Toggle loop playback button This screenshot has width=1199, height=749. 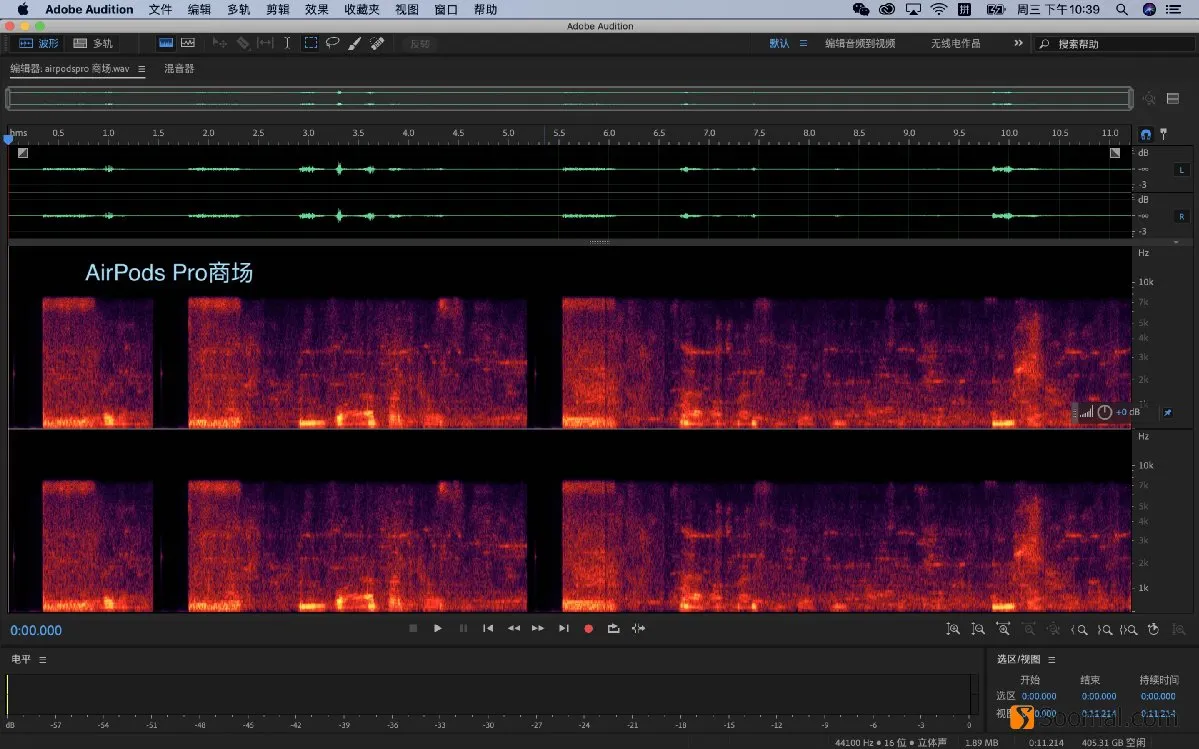click(613, 628)
